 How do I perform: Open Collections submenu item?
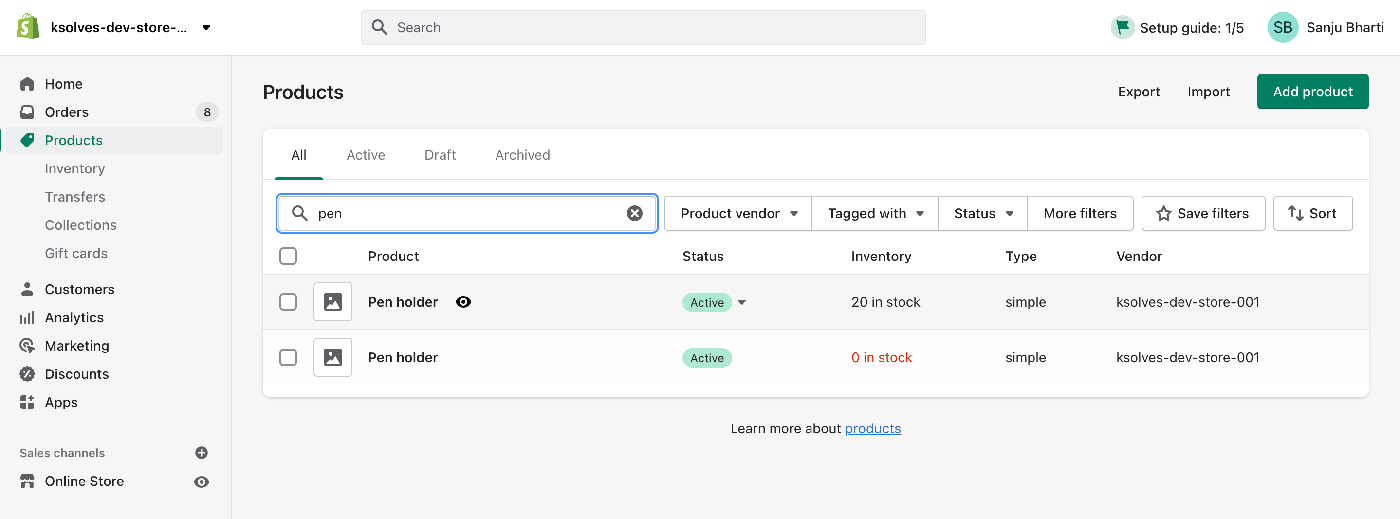(x=81, y=225)
